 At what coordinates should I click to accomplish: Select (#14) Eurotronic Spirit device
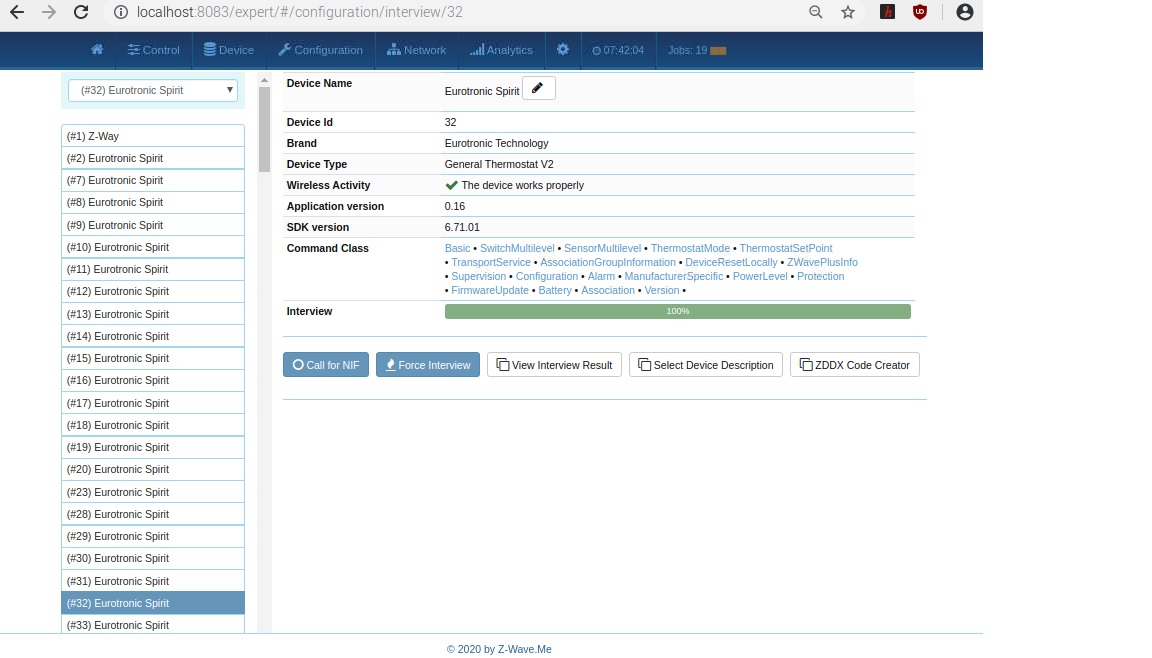point(153,336)
